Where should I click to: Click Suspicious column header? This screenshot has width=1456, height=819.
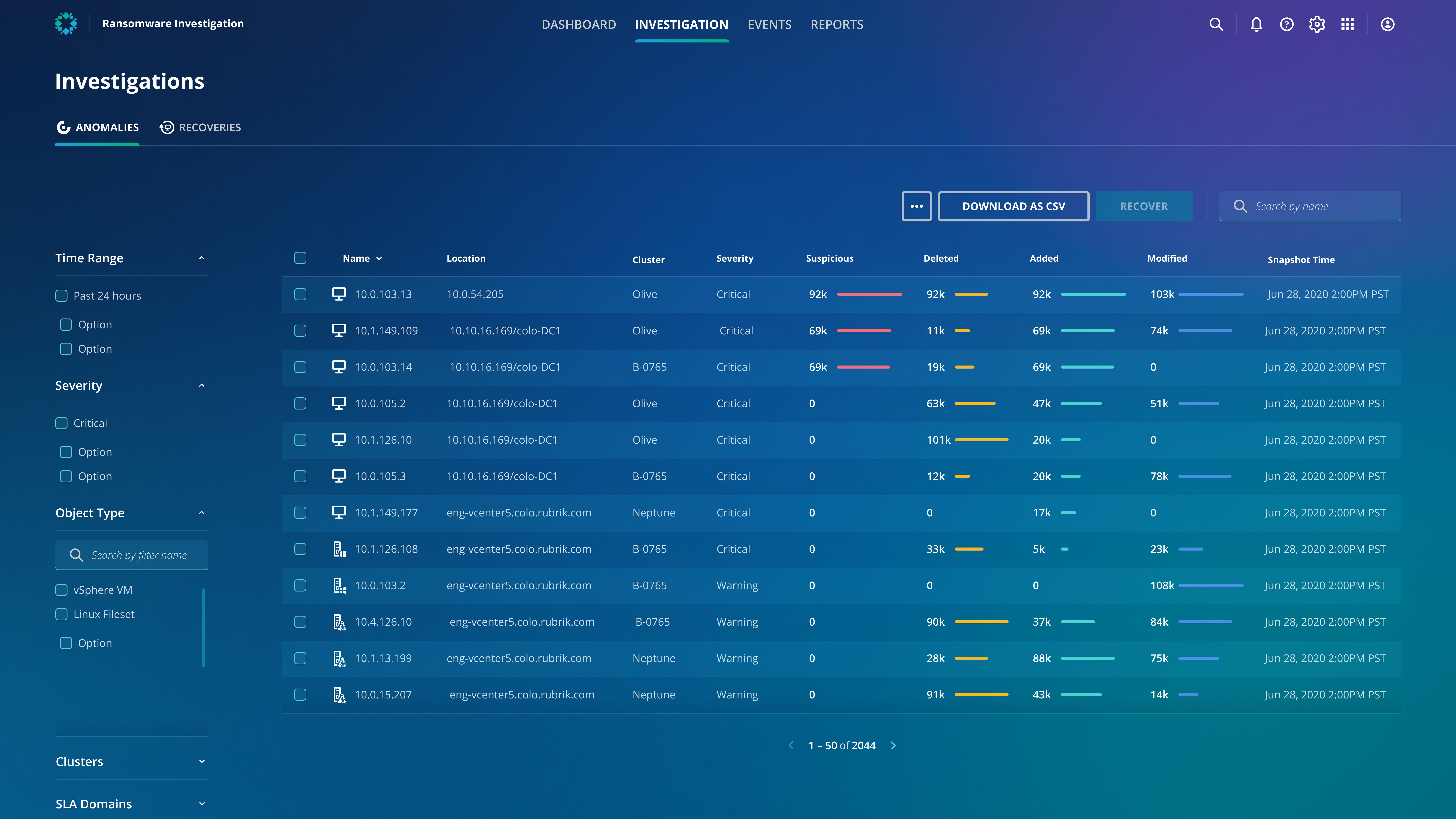tap(830, 258)
